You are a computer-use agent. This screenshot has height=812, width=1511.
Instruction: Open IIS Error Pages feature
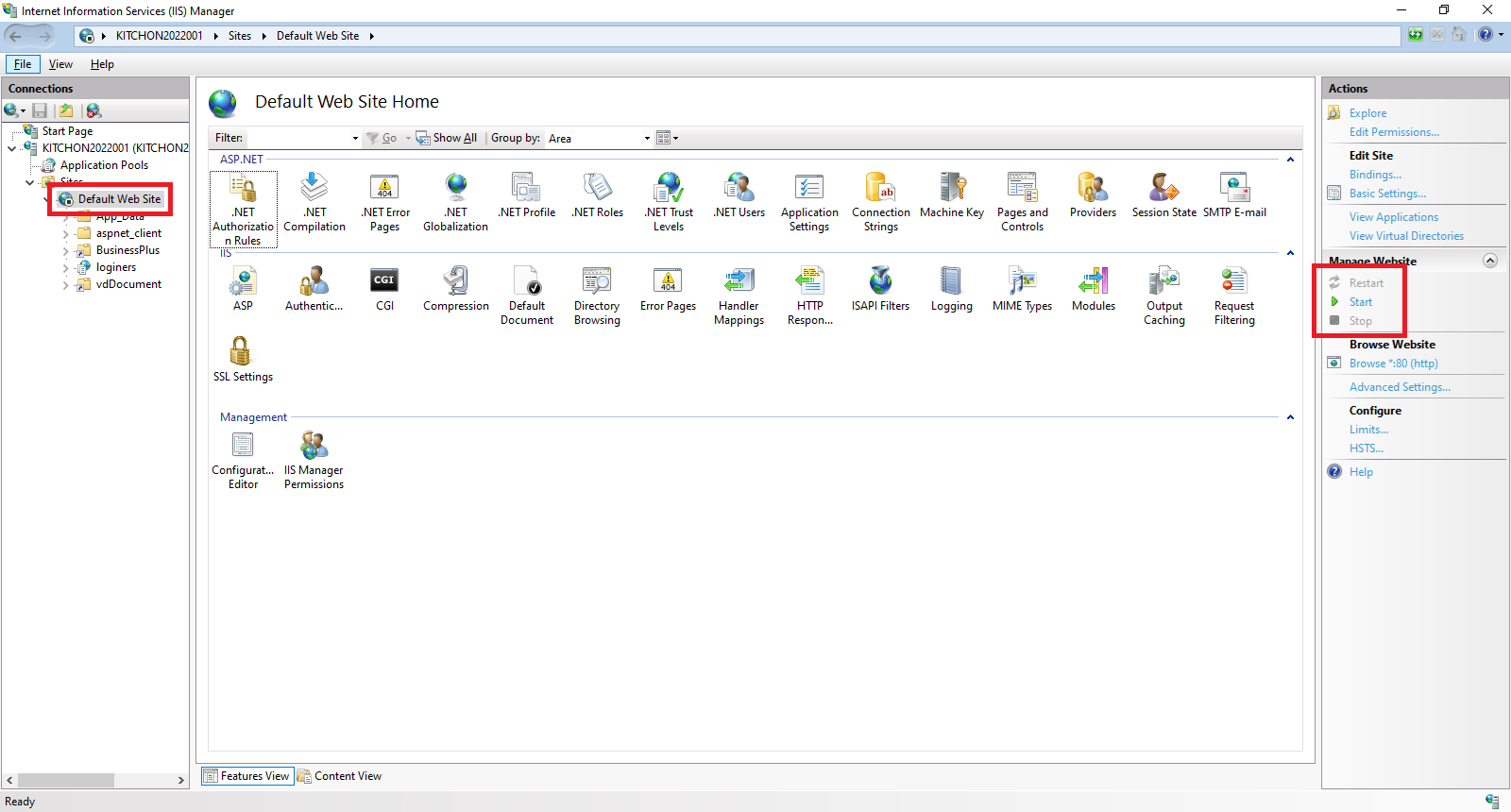(669, 289)
